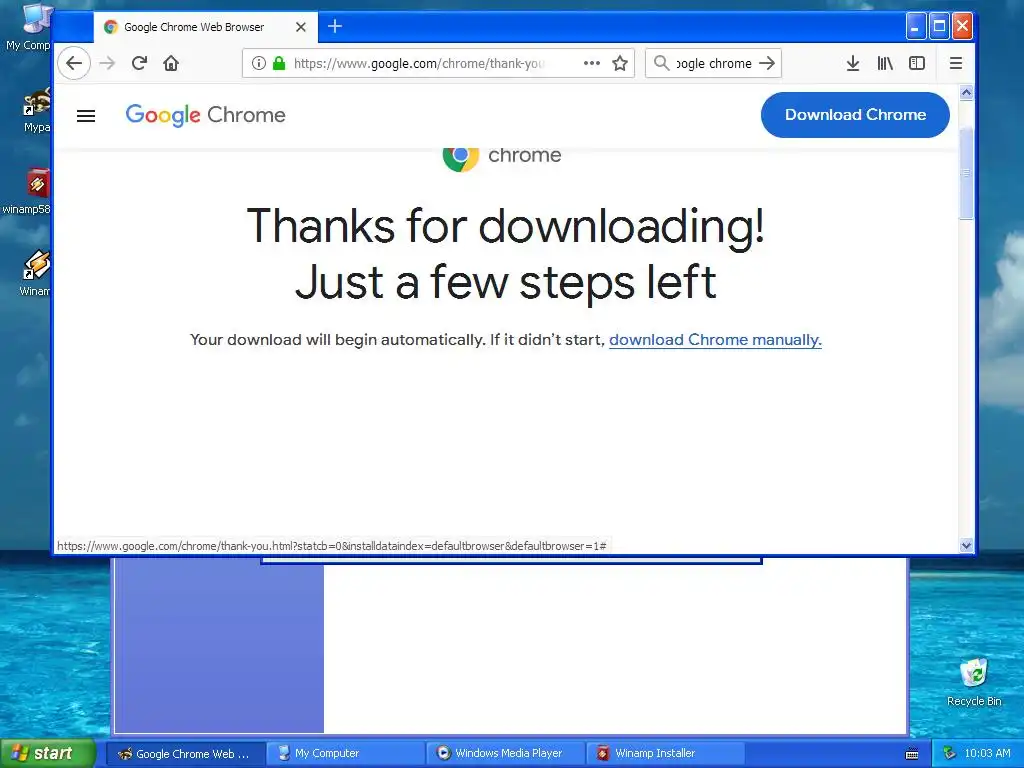This screenshot has height=768, width=1024.
Task: Click the forward navigation arrow
Action: pyautogui.click(x=107, y=63)
